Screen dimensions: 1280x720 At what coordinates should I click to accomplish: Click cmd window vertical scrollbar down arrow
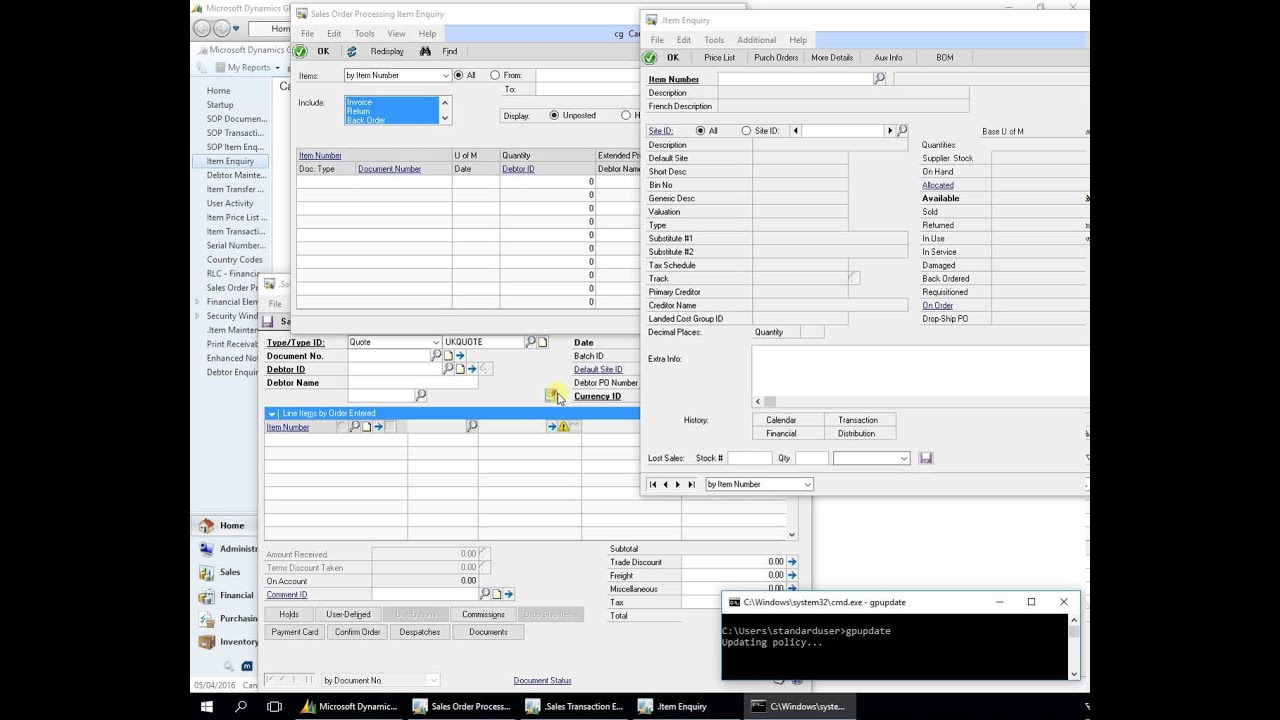click(1074, 674)
